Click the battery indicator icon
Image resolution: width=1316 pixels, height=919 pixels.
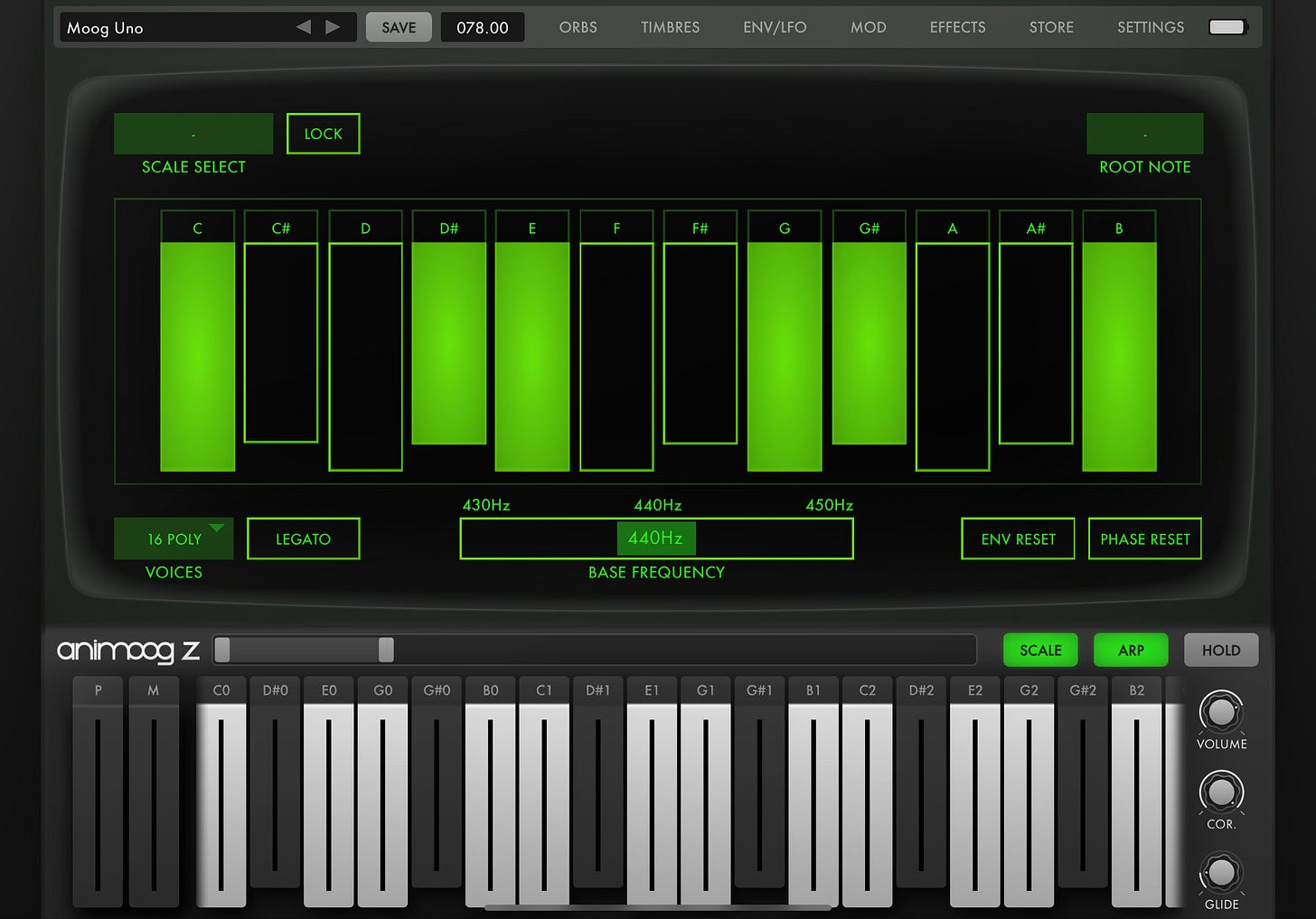[x=1227, y=27]
